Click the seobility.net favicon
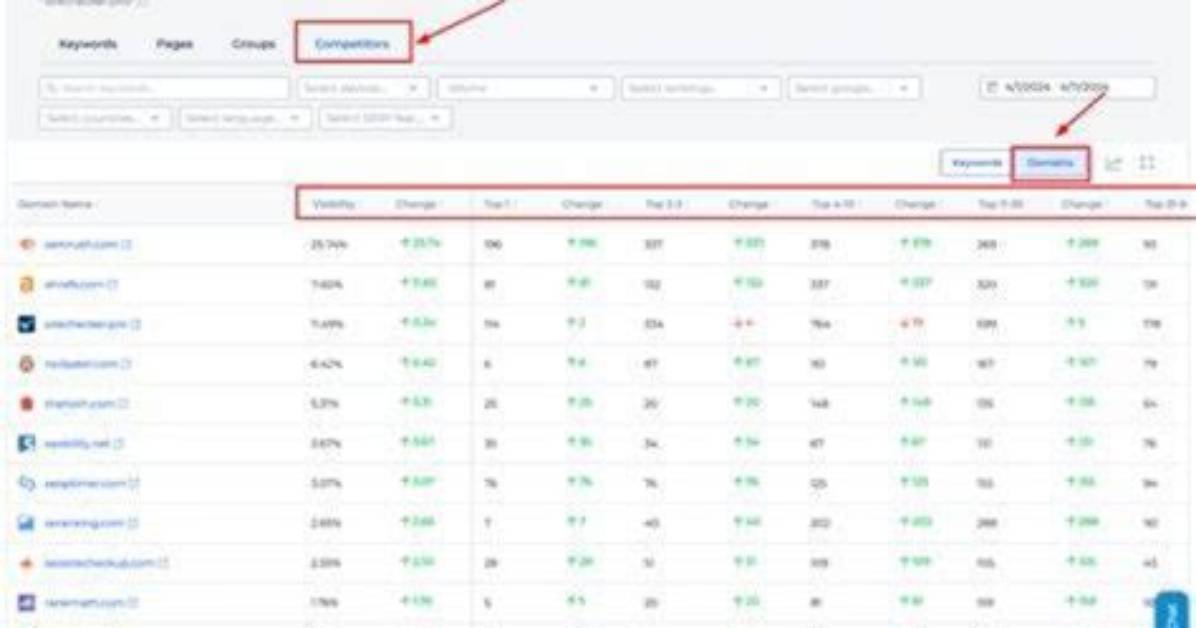The image size is (1196, 628). tap(27, 443)
